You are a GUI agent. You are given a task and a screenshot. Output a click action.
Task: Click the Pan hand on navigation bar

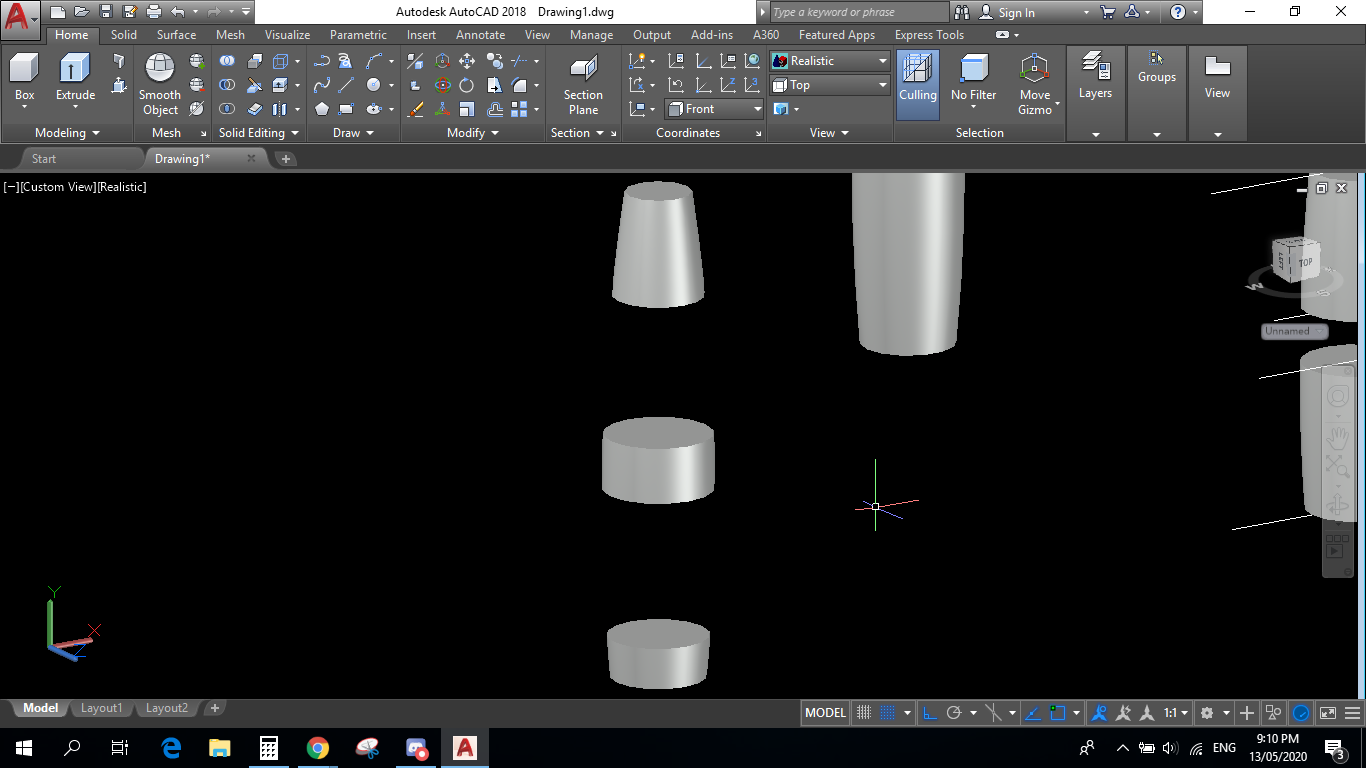(1337, 437)
